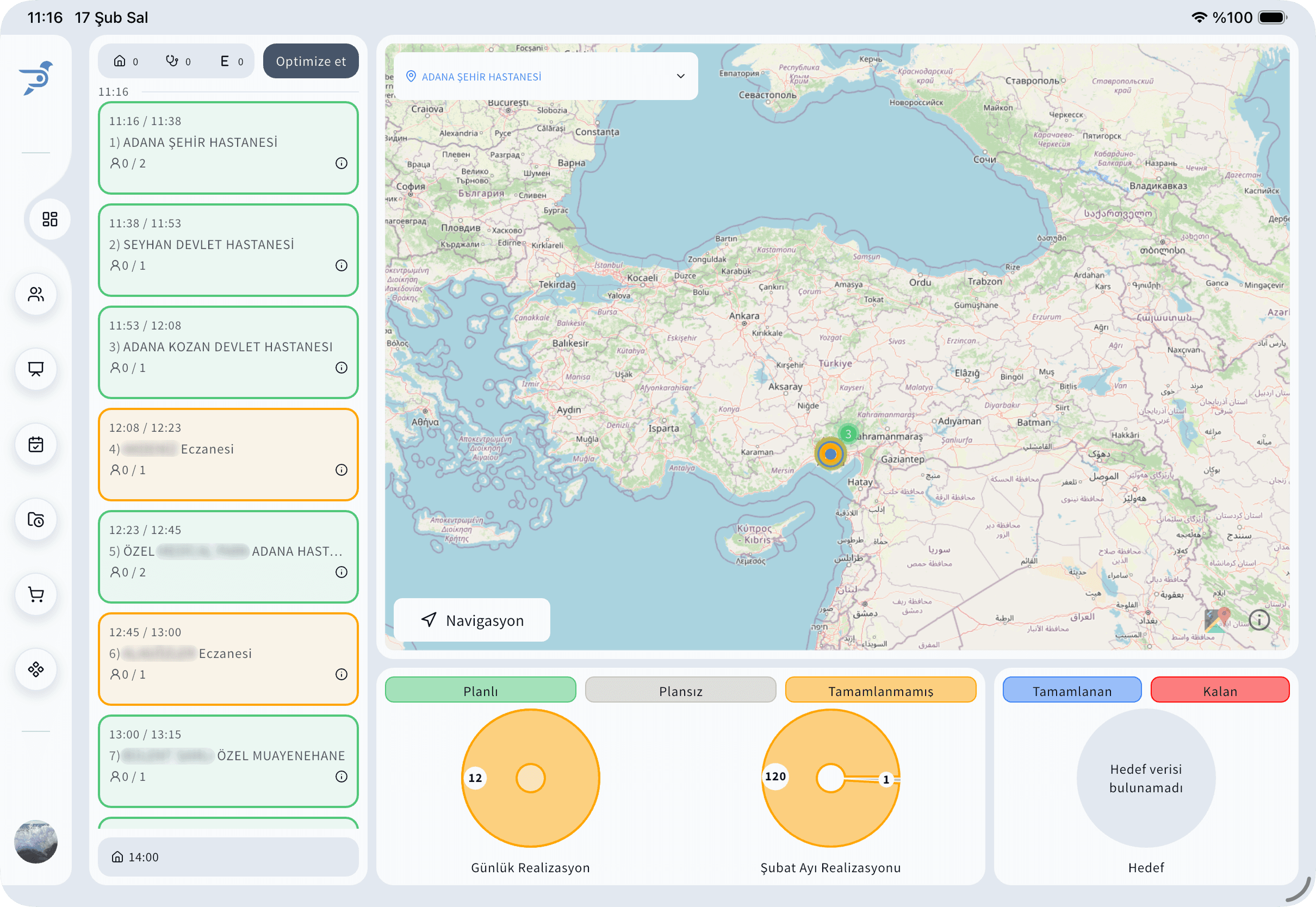Screen dimensions: 1316x907
Task: Toggle the Tamamlanmamış legend filter
Action: [x=880, y=691]
